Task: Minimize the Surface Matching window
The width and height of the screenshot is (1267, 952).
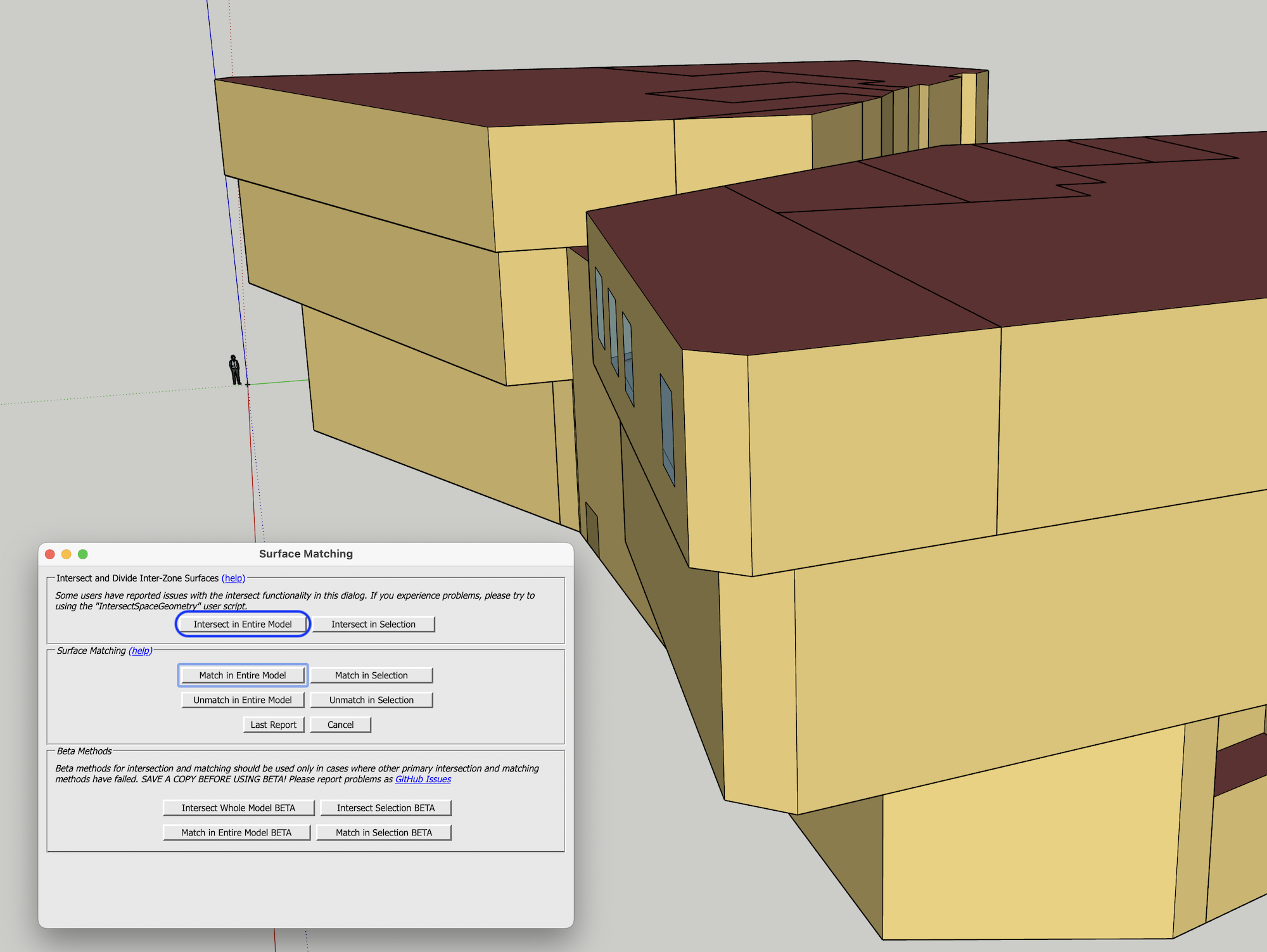Action: pos(67,554)
